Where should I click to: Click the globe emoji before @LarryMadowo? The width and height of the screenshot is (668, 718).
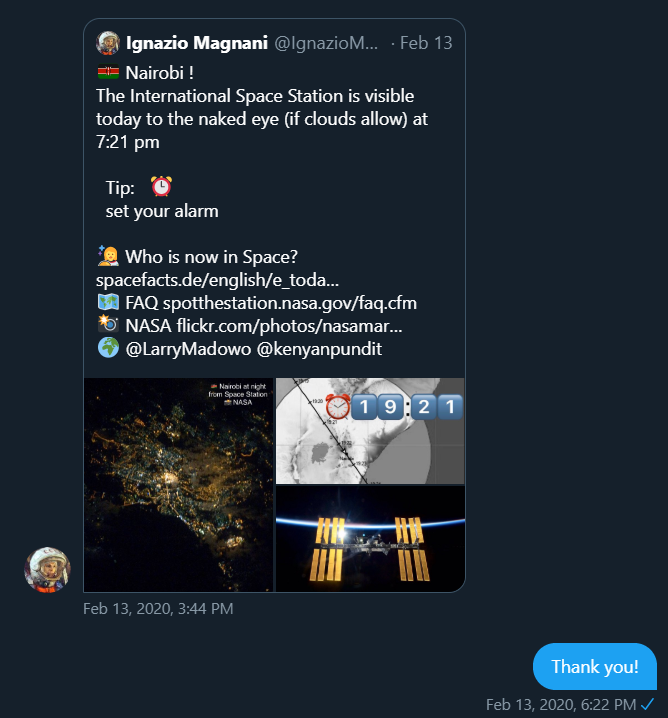click(x=108, y=348)
